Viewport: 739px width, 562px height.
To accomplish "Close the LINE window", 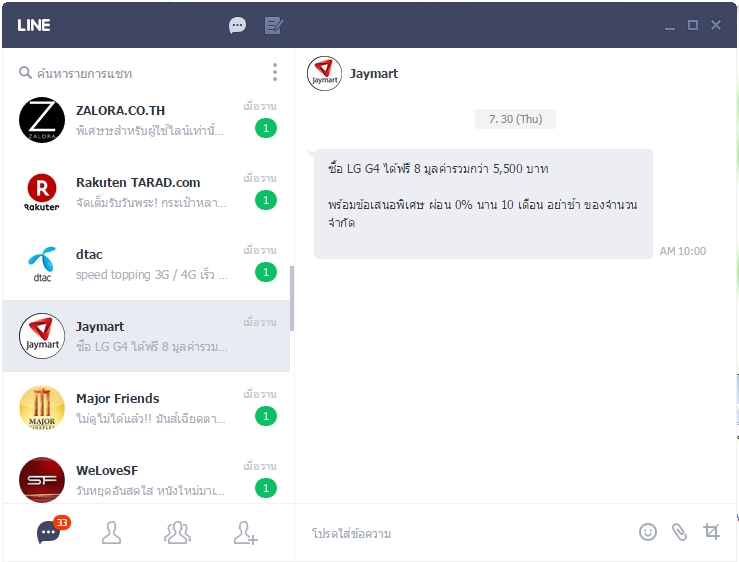I will (716, 25).
